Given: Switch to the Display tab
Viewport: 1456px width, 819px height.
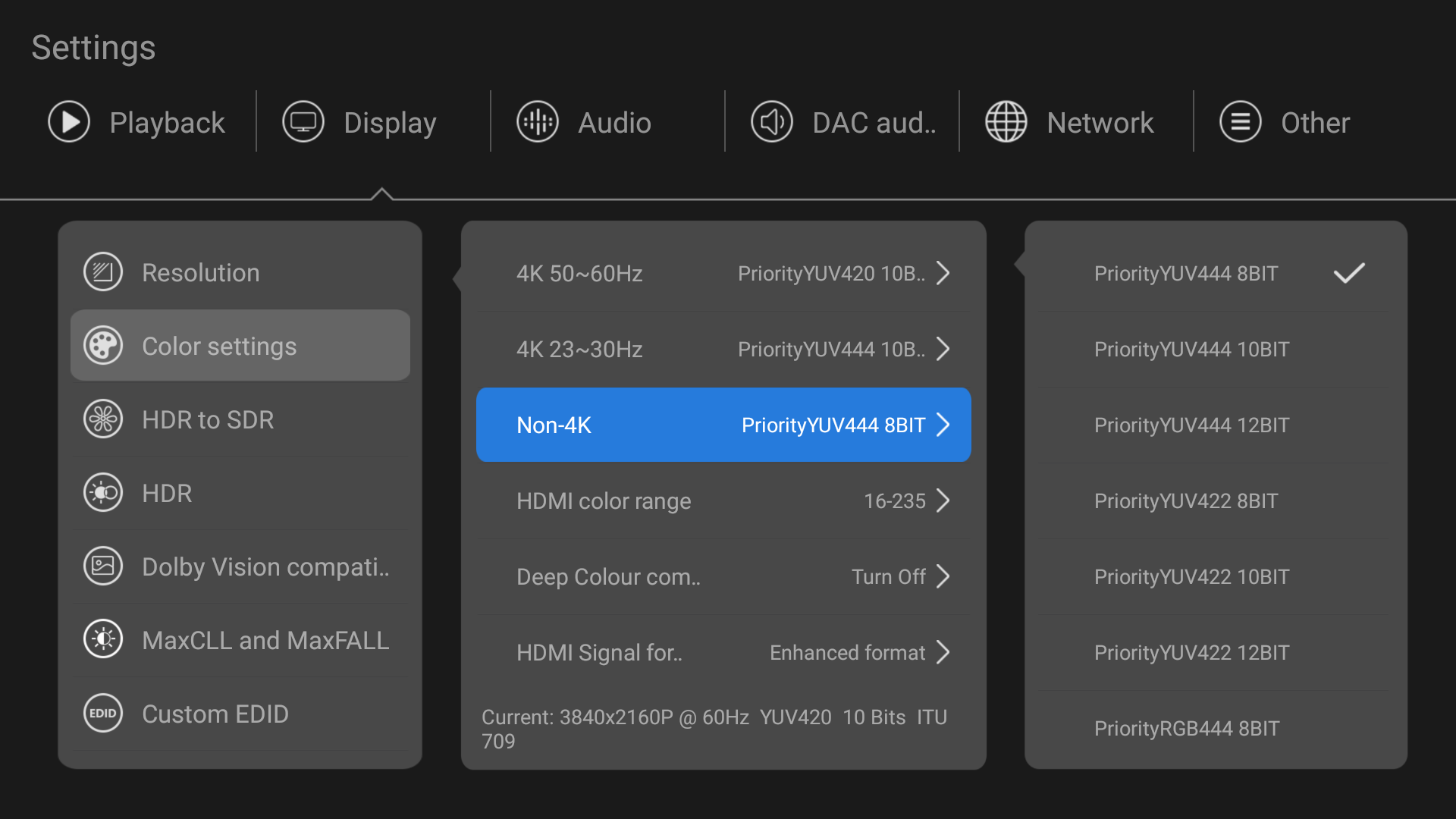Looking at the screenshot, I should coord(360,122).
